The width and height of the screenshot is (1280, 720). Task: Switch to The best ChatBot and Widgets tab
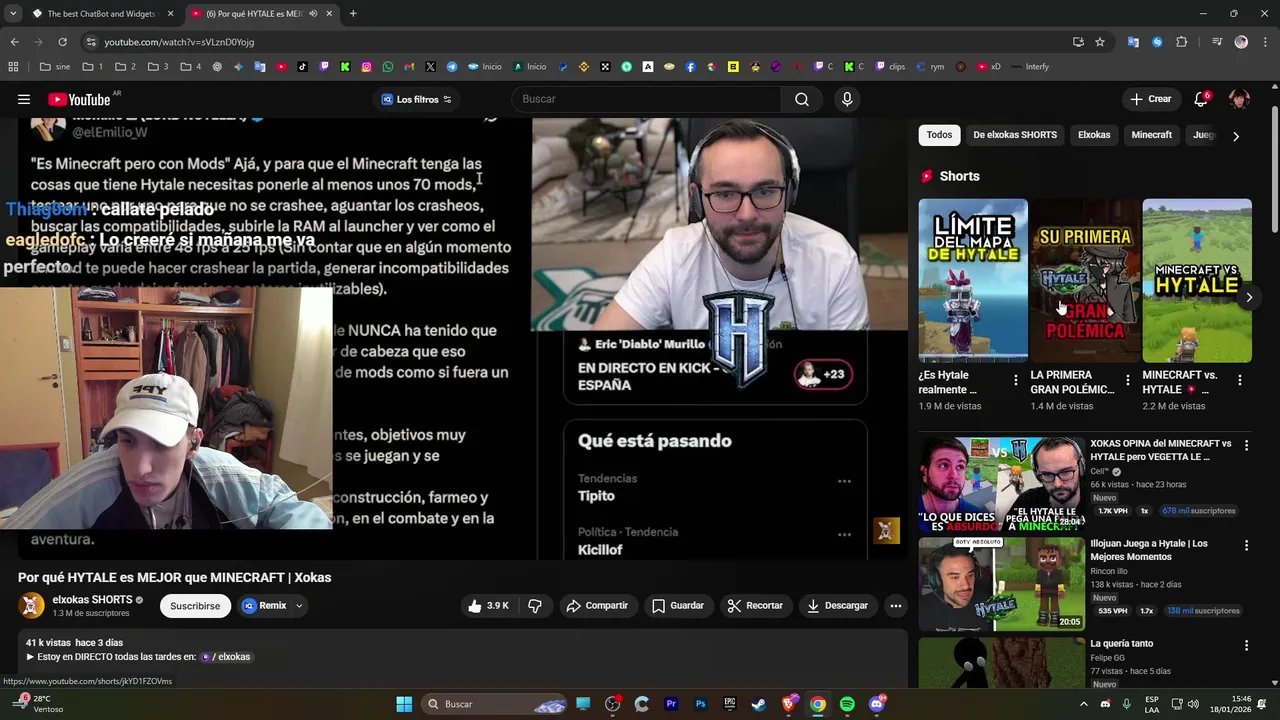[104, 14]
